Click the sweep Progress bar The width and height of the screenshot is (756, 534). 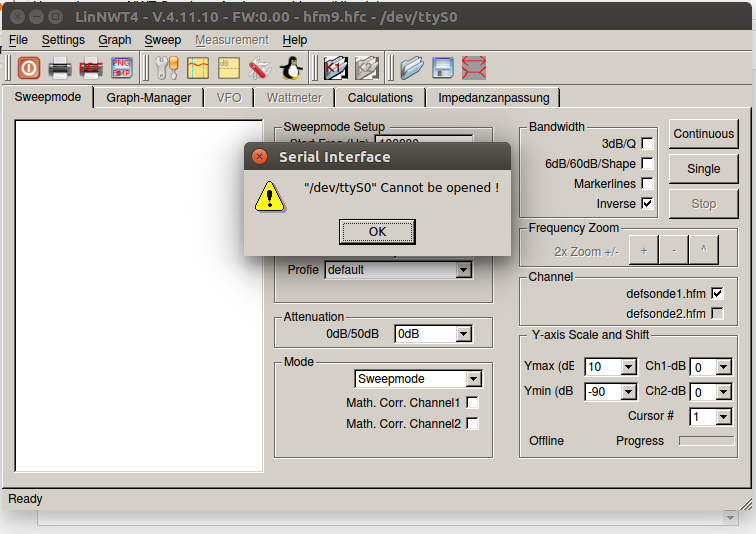[706, 441]
